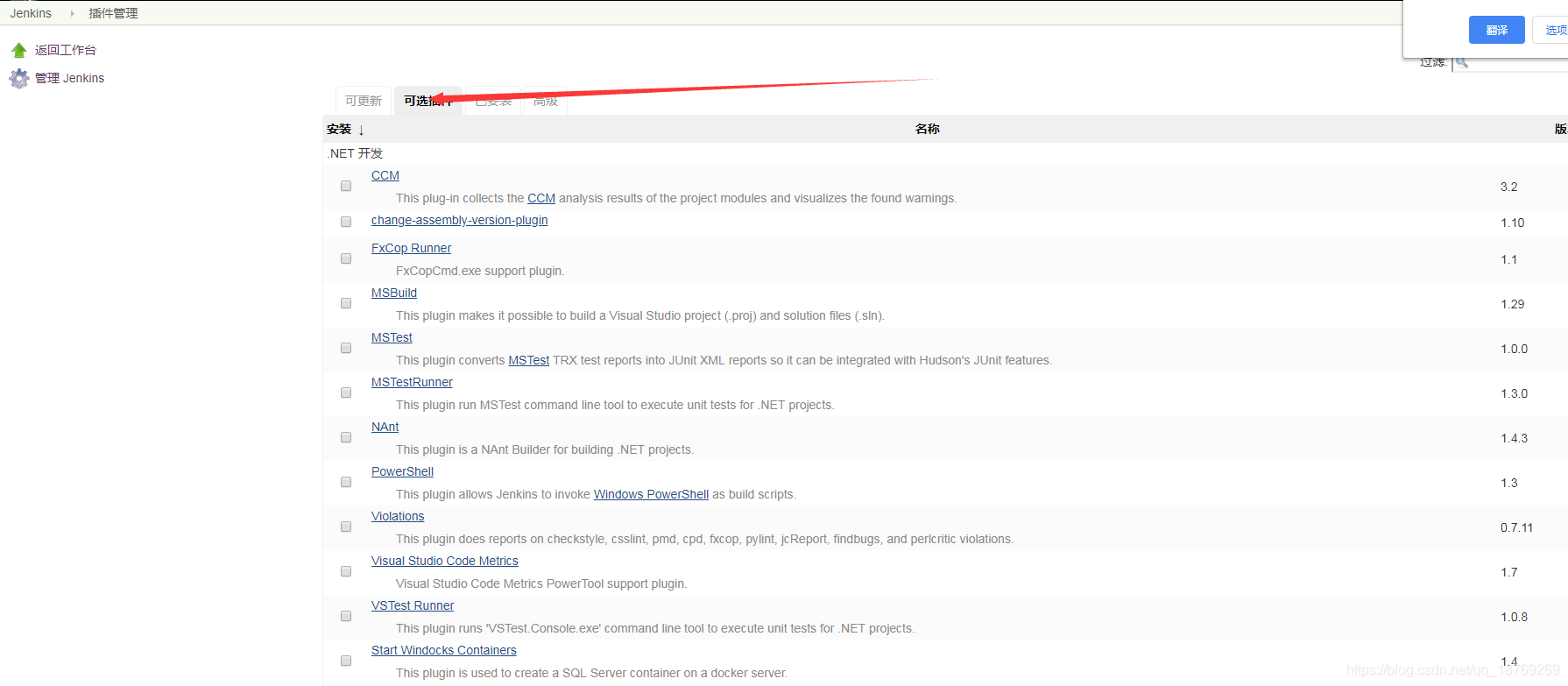
Task: Open the change-assembly-version-plugin link
Action: pyautogui.click(x=460, y=220)
